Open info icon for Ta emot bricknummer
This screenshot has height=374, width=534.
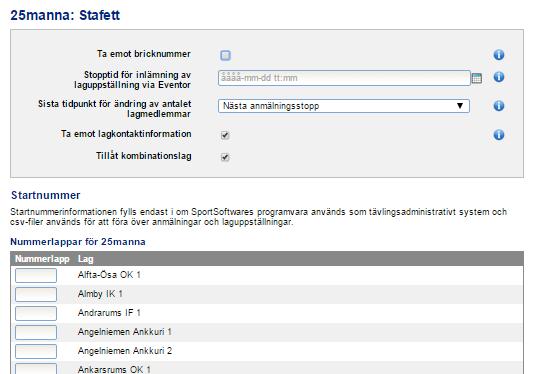[x=499, y=54]
